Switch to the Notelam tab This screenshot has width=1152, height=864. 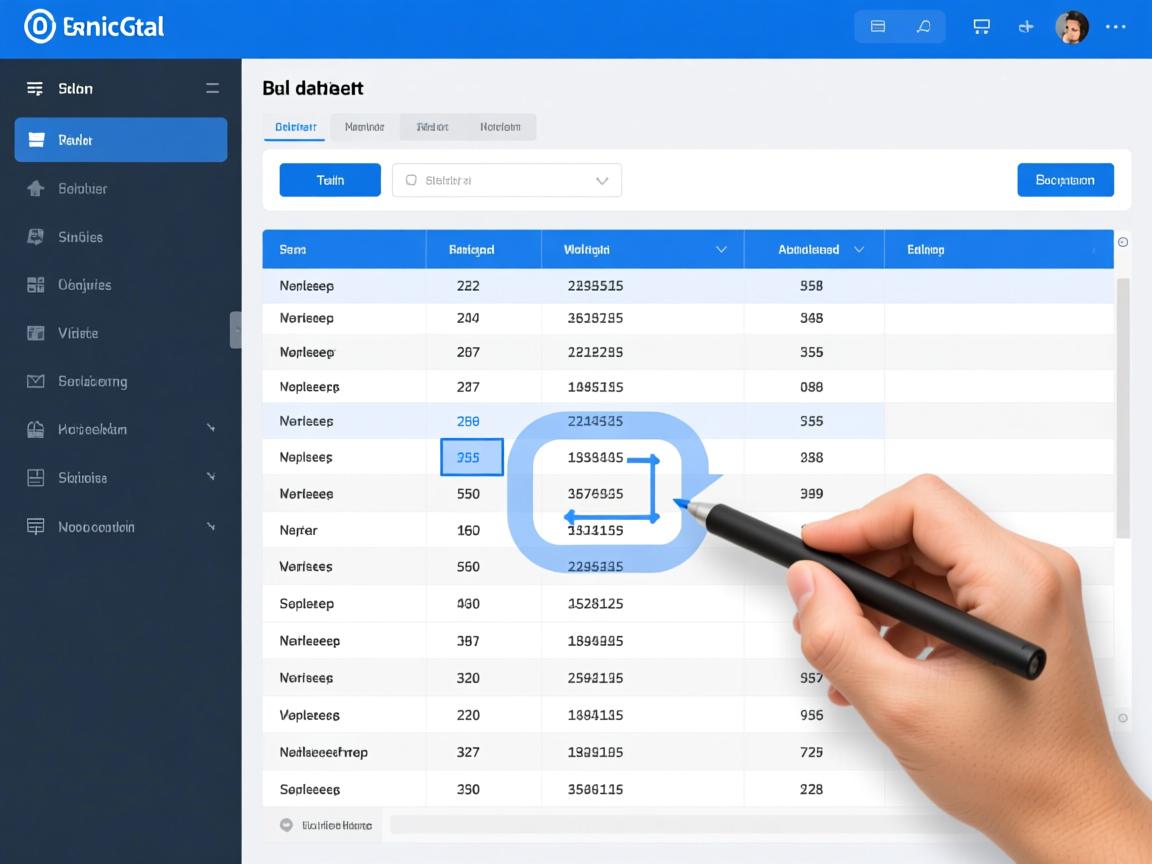pyautogui.click(x=500, y=127)
